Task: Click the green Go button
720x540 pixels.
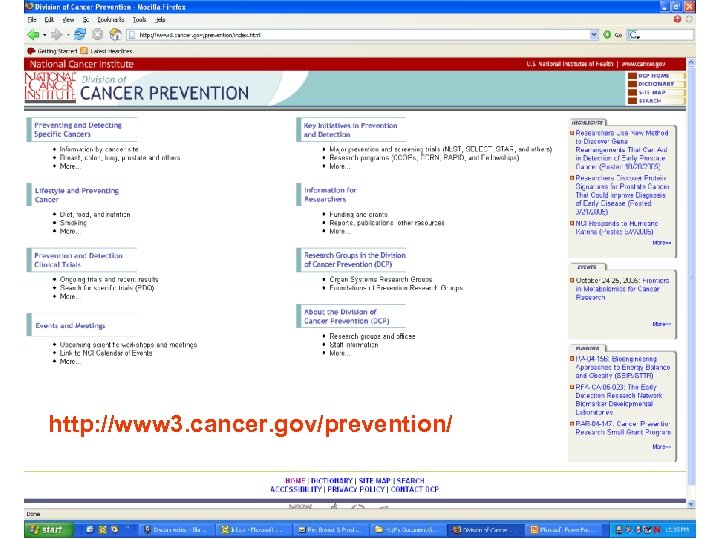Action: [x=612, y=35]
